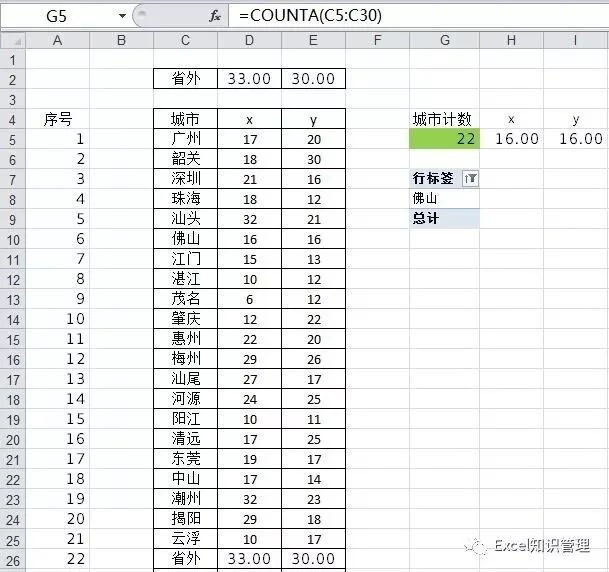Click the 省外 cell in row 26
The height and width of the screenshot is (572, 609).
tap(185, 559)
